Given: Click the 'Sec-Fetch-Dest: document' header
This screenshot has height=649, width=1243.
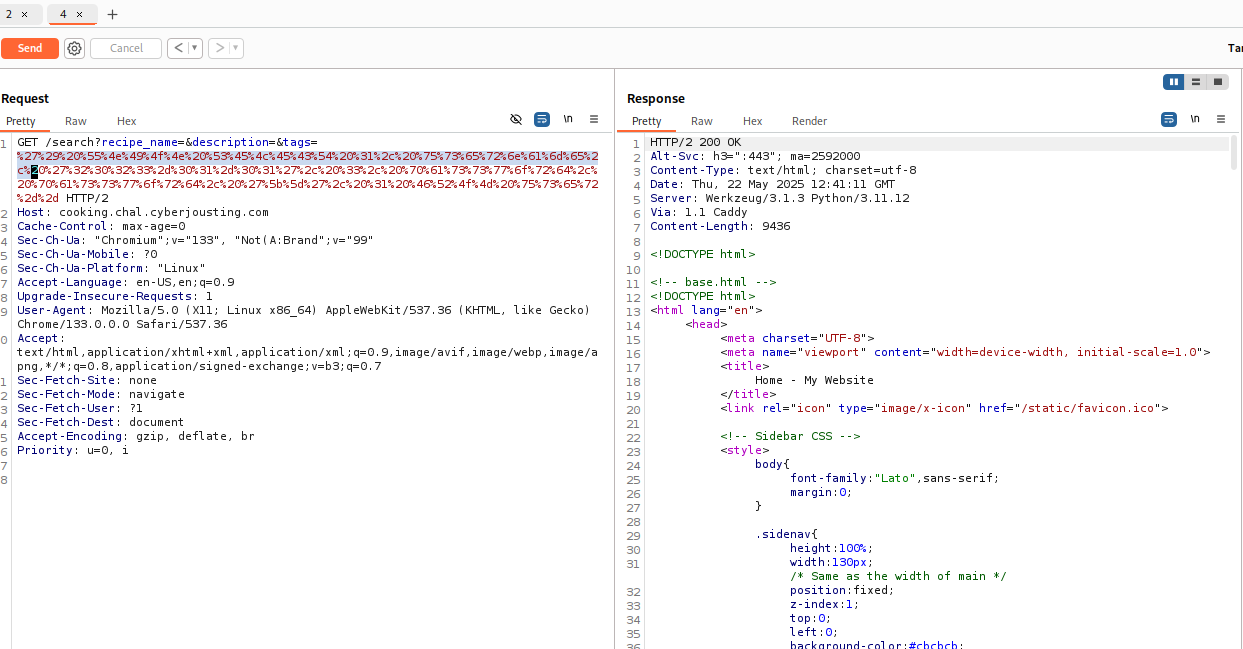Looking at the screenshot, I should click(101, 422).
